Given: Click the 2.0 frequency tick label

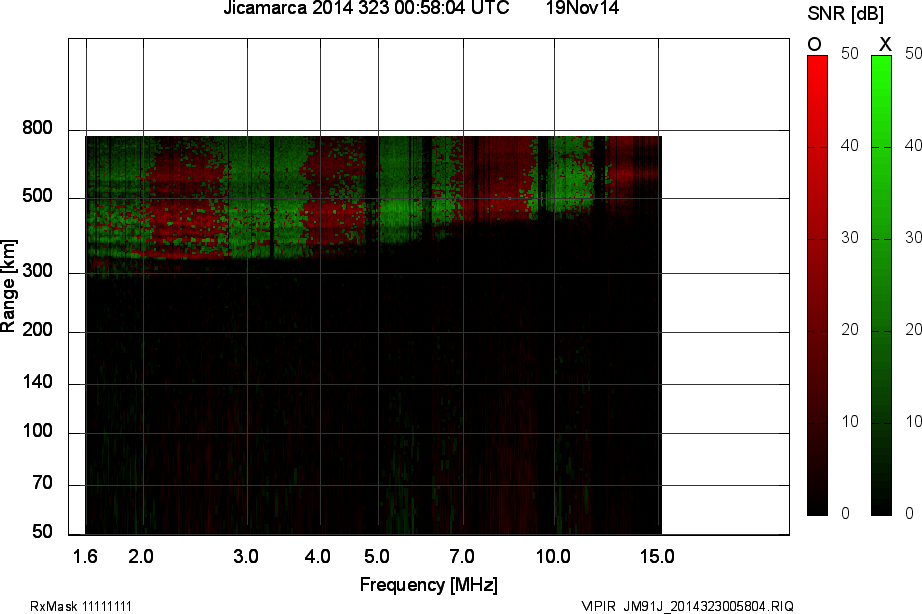Looking at the screenshot, I should 141,556.
